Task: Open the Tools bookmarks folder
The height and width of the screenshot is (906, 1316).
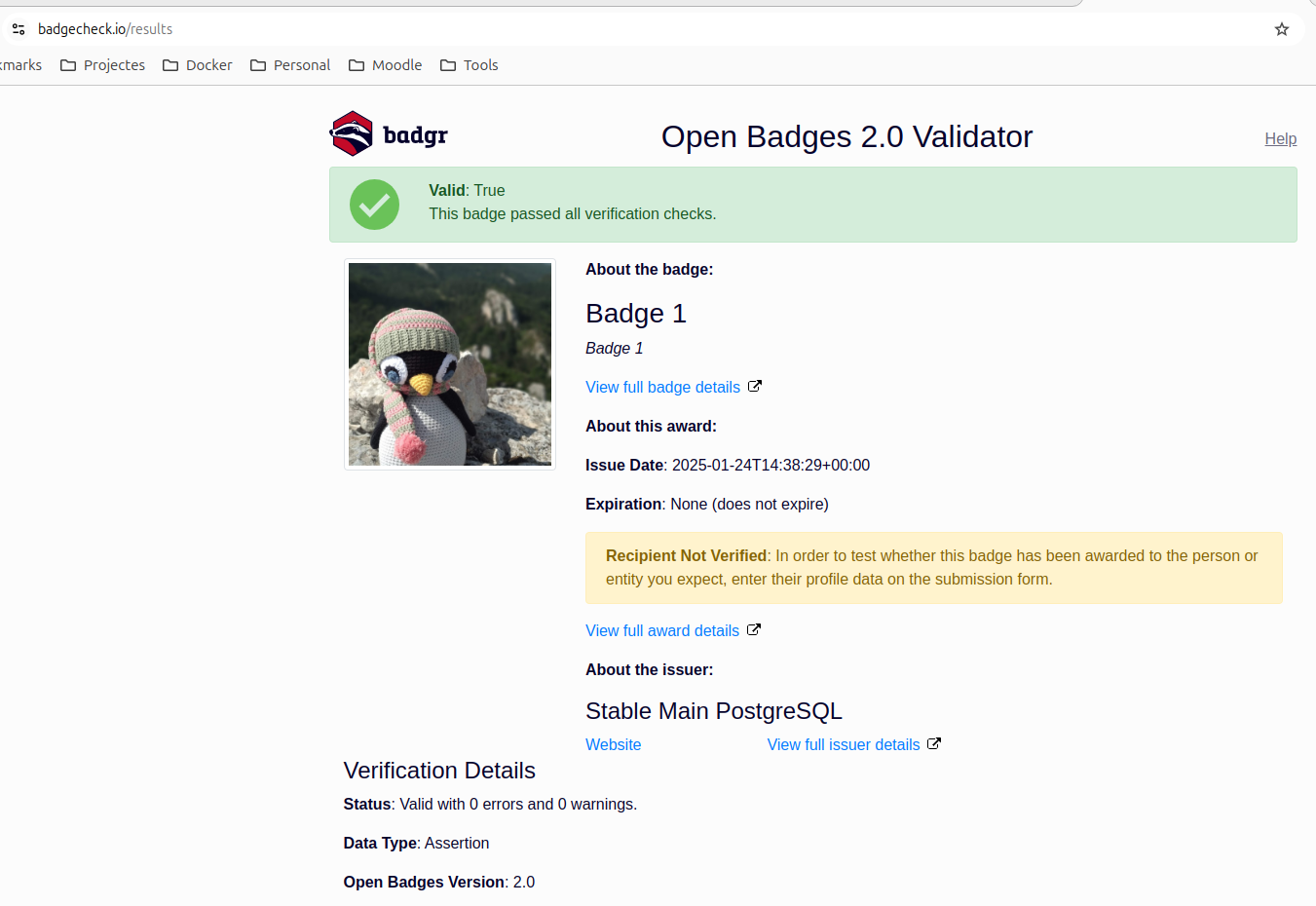Action: (470, 65)
